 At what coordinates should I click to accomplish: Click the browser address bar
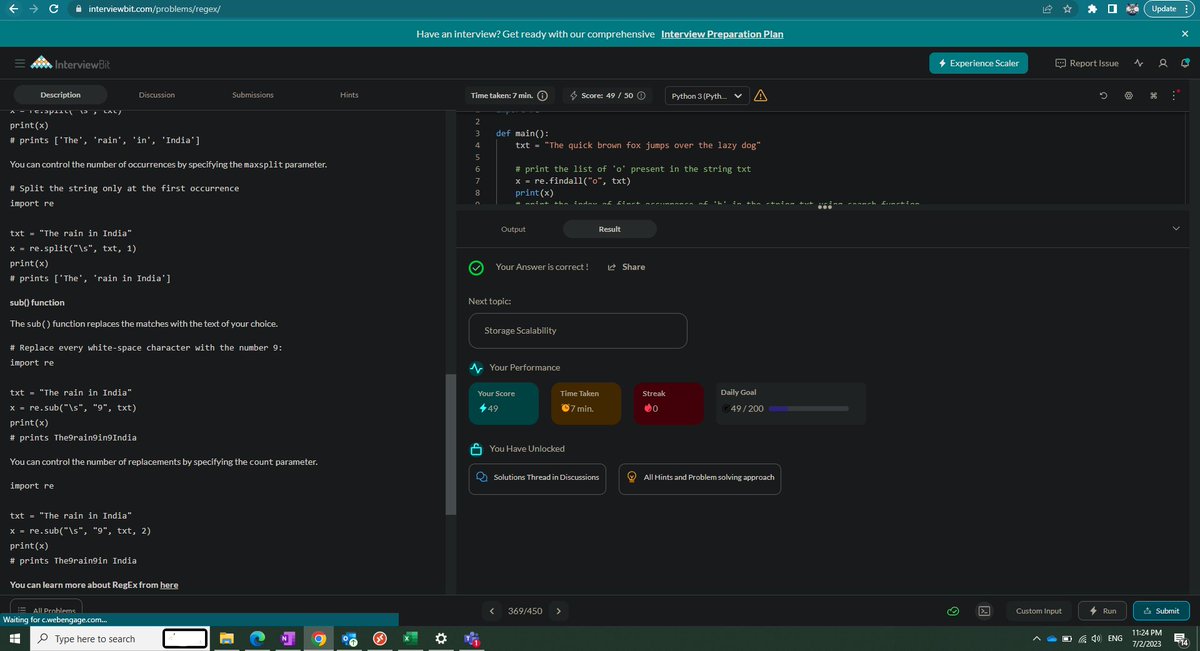click(550, 9)
